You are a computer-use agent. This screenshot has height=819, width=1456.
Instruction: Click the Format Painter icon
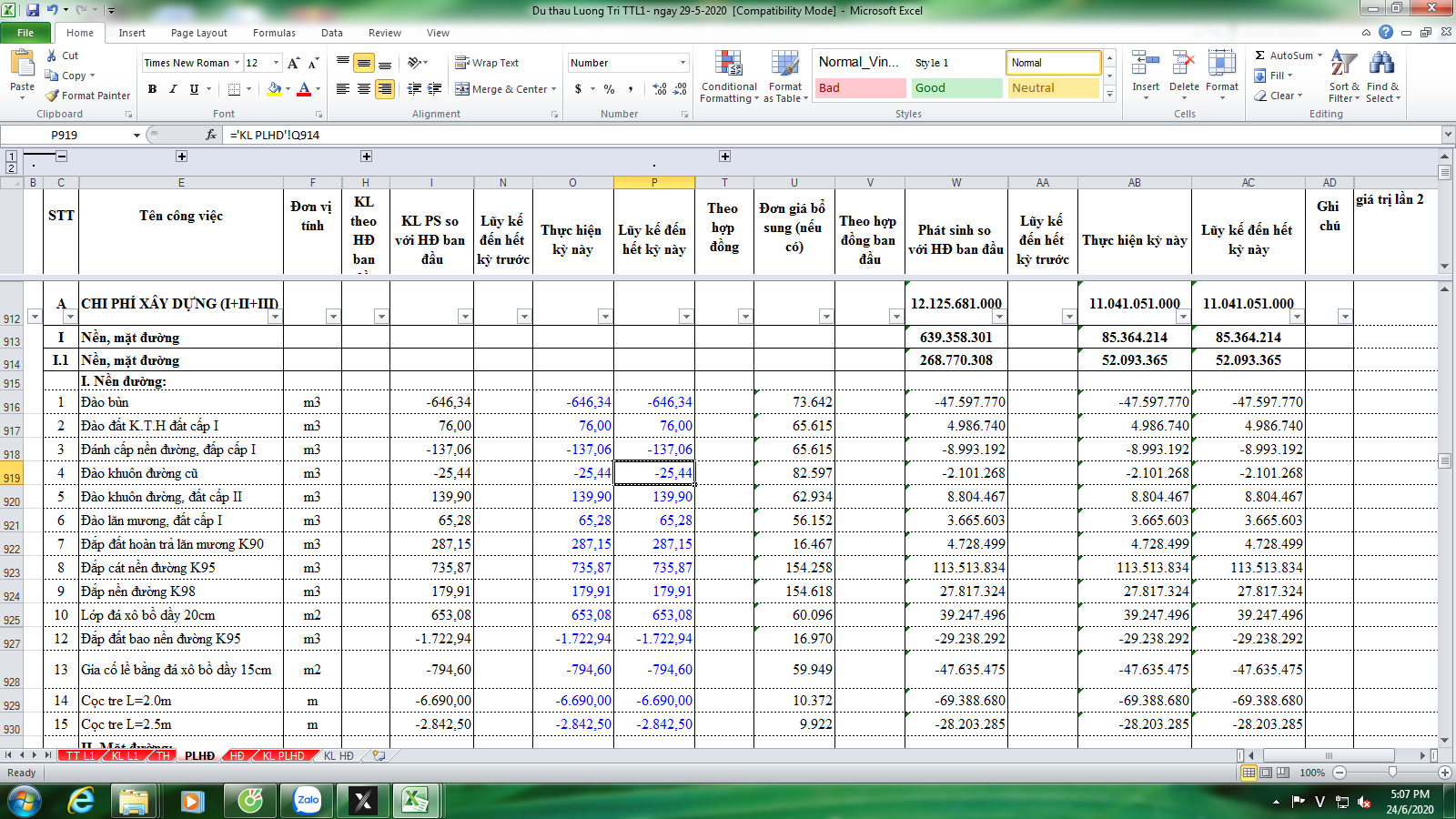[x=53, y=96]
